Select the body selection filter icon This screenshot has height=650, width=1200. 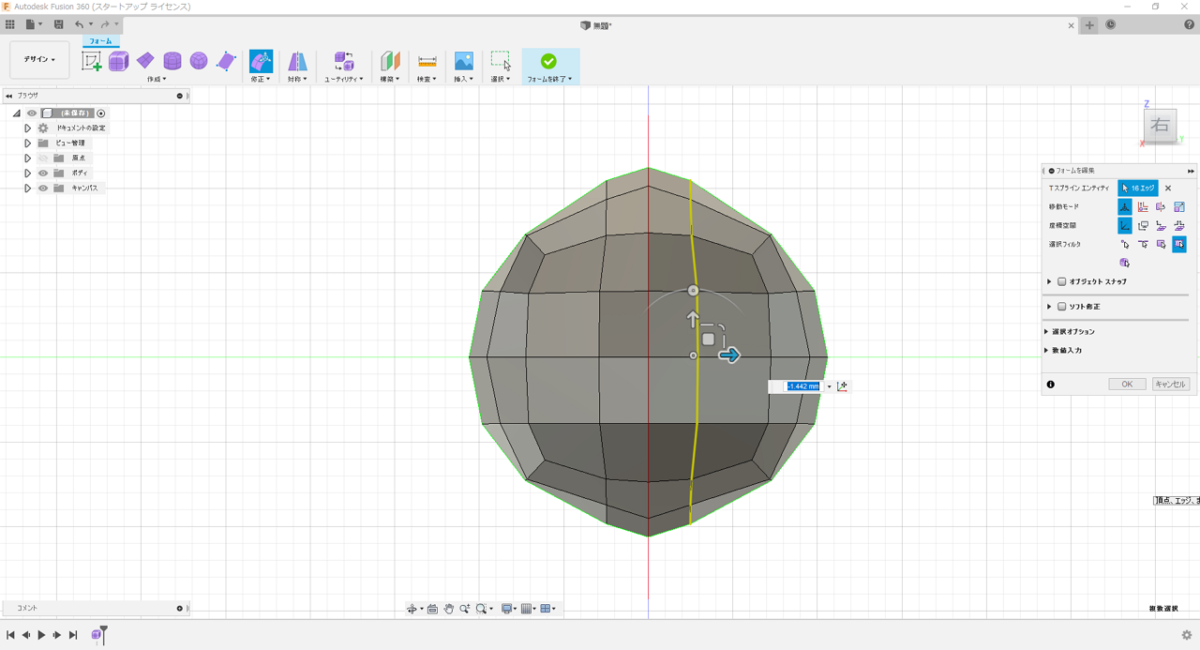click(1124, 263)
